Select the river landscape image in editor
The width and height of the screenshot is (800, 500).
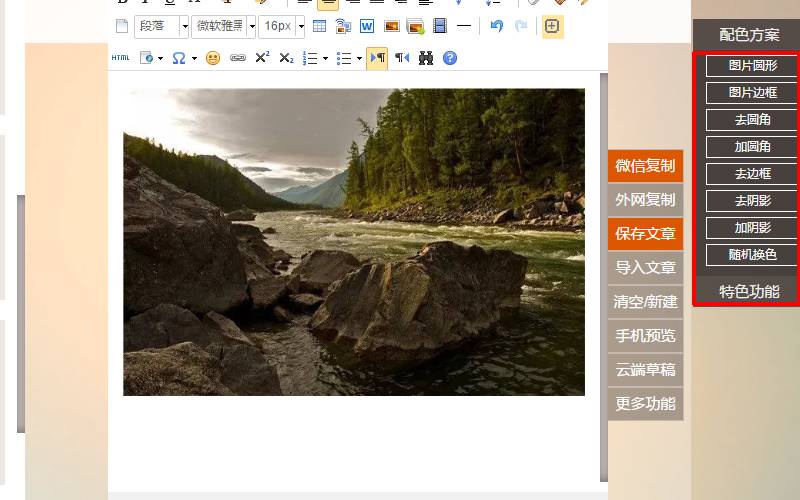pos(353,242)
